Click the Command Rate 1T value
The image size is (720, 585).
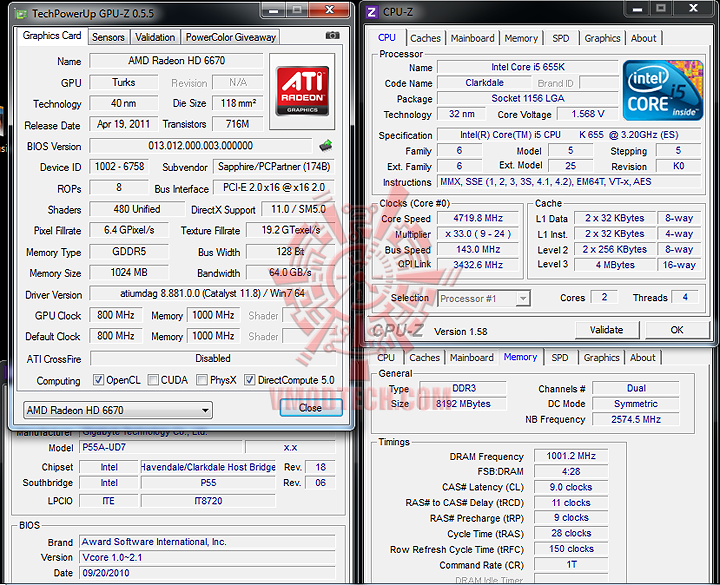(571, 564)
